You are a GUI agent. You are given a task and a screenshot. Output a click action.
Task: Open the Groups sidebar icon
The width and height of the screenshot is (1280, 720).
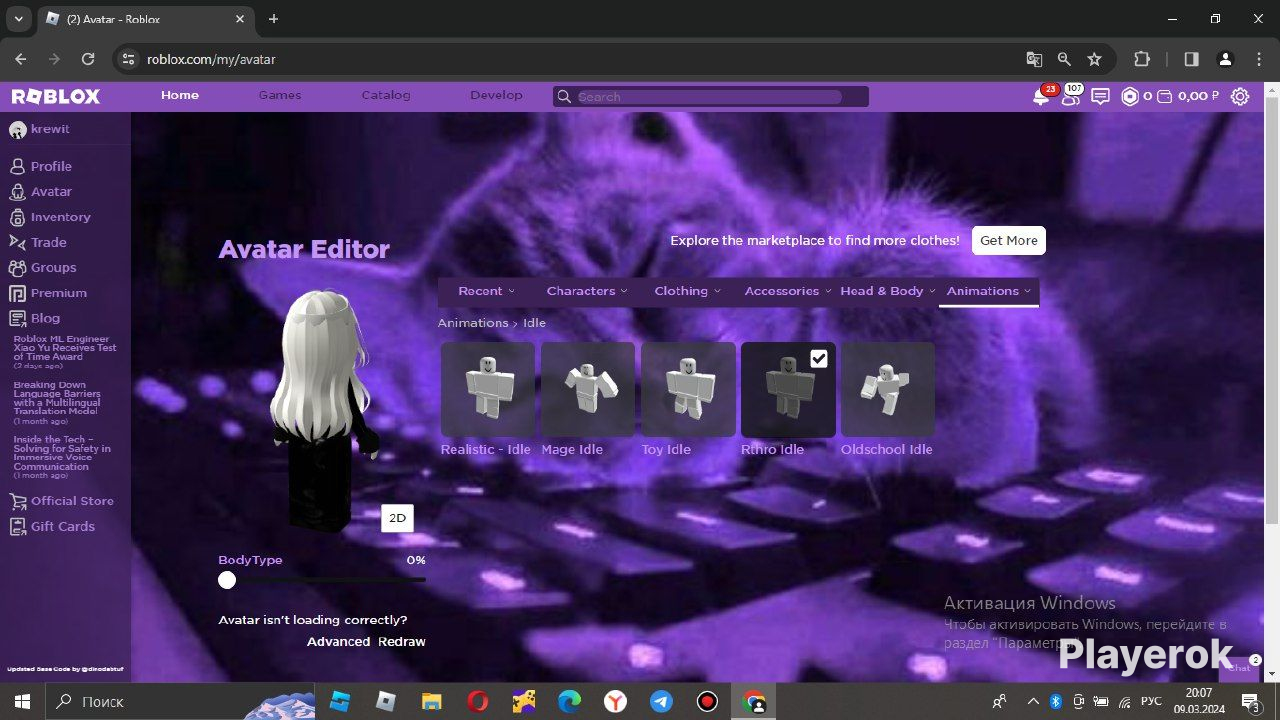coord(17,268)
